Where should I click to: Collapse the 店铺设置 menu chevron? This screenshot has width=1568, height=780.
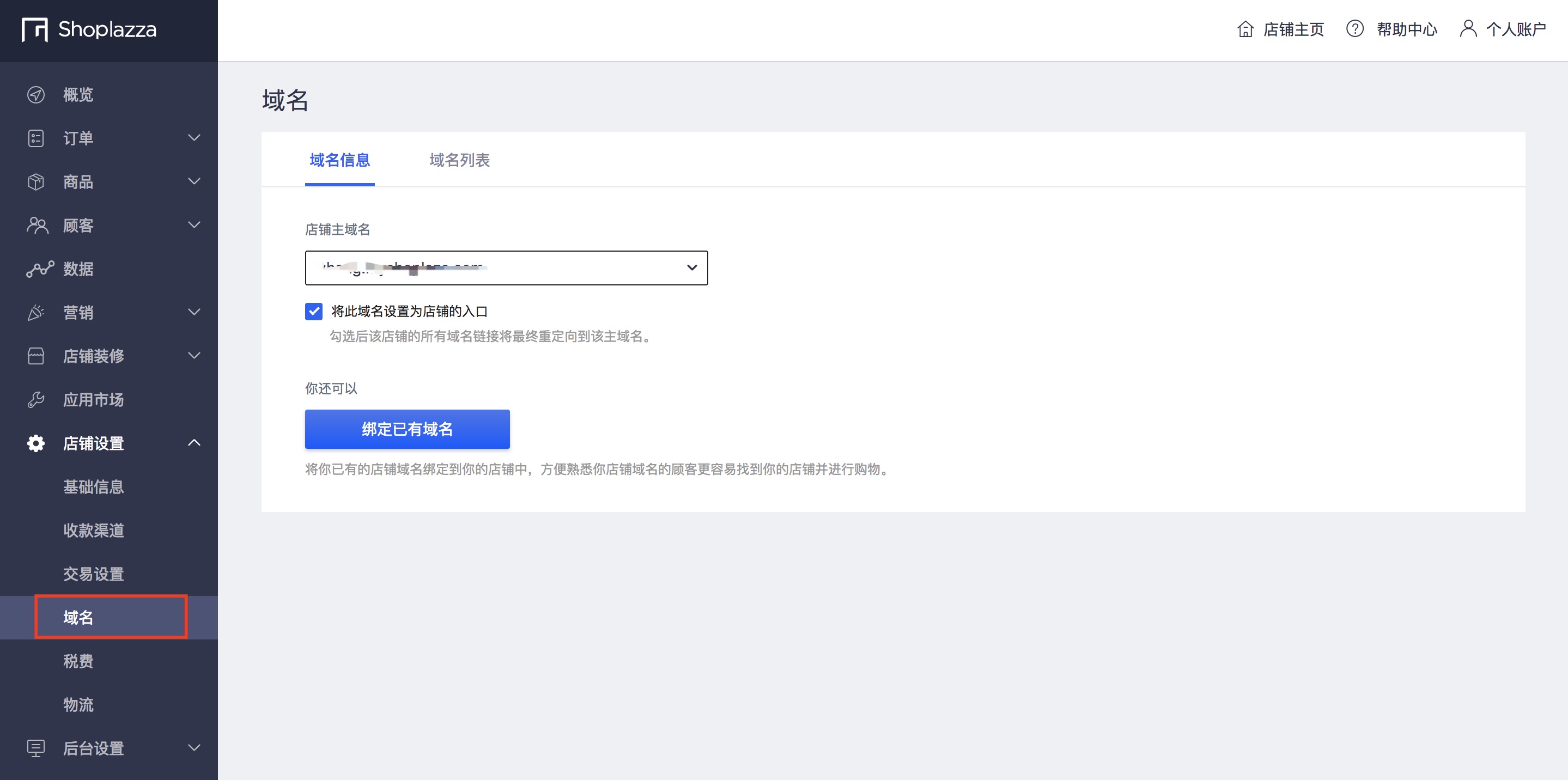pos(194,443)
